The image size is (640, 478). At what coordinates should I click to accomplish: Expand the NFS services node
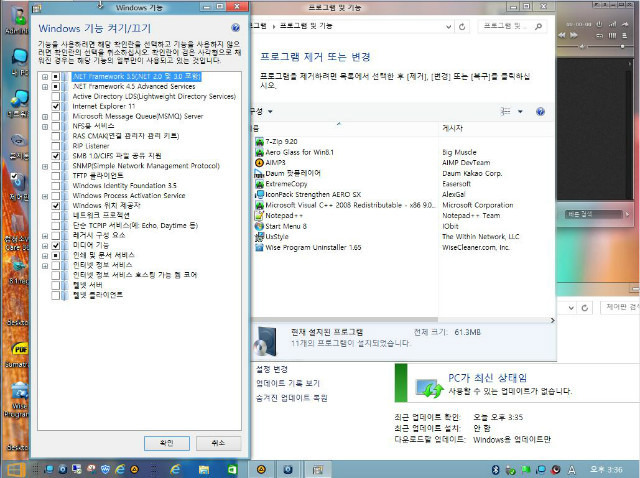click(45, 127)
